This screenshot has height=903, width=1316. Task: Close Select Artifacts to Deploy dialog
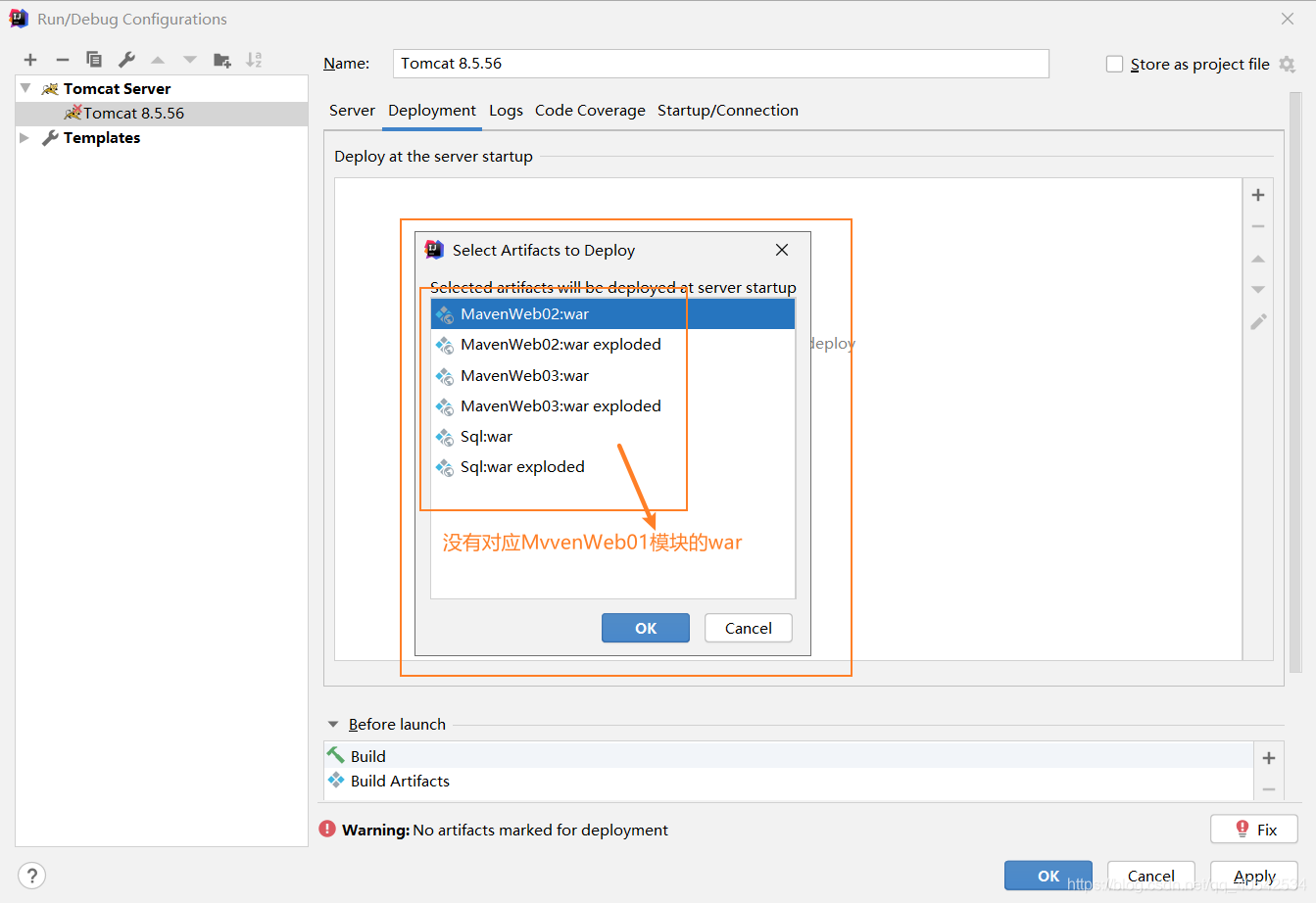point(782,250)
